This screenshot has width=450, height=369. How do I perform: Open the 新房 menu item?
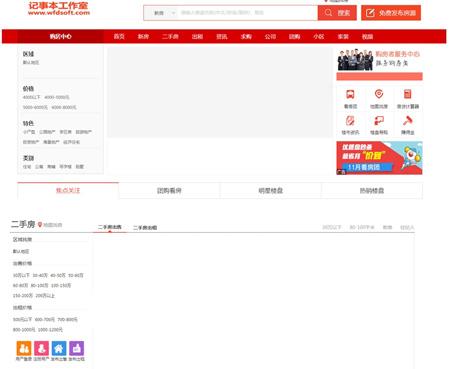143,36
